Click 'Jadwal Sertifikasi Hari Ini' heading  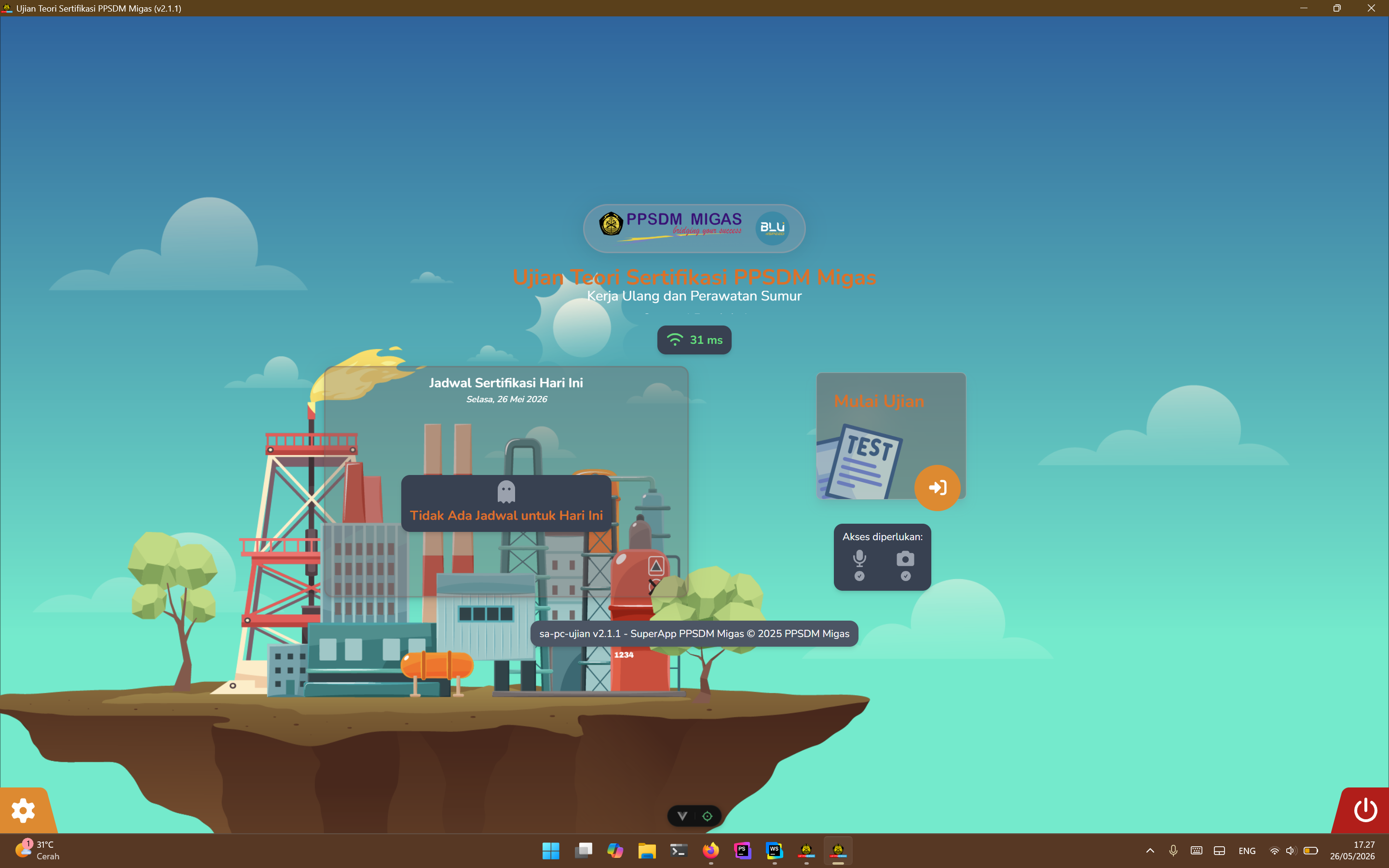click(505, 383)
